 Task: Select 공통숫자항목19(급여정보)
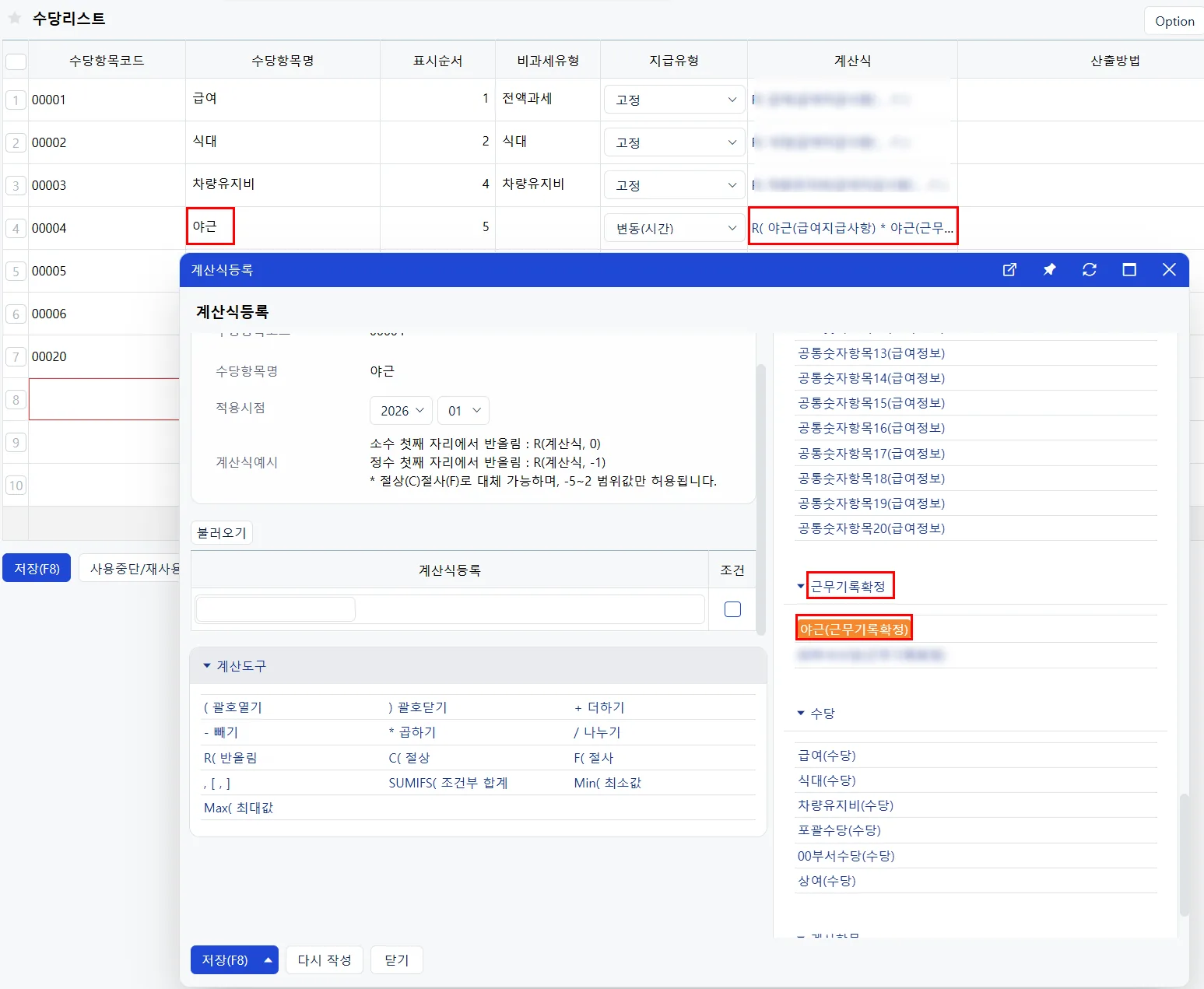(871, 503)
